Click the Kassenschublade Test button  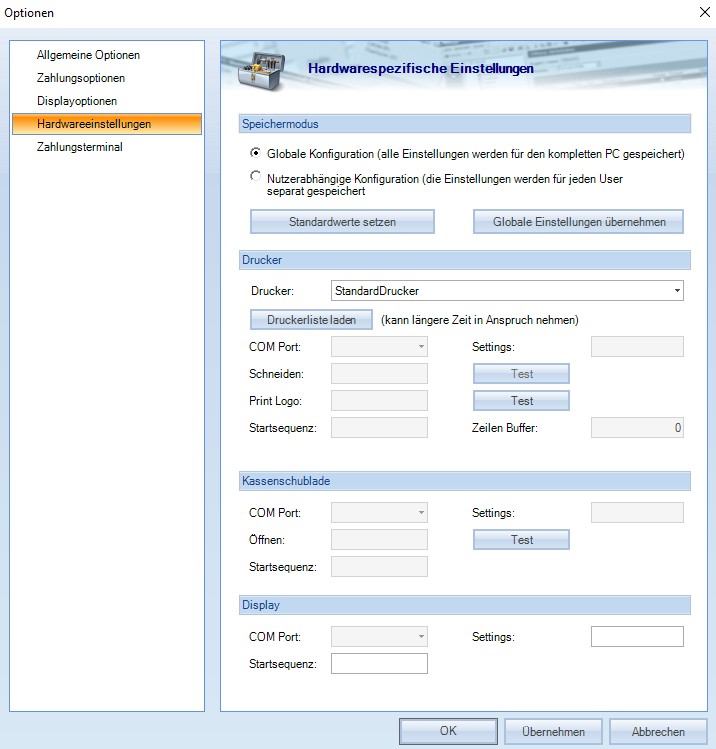click(521, 540)
